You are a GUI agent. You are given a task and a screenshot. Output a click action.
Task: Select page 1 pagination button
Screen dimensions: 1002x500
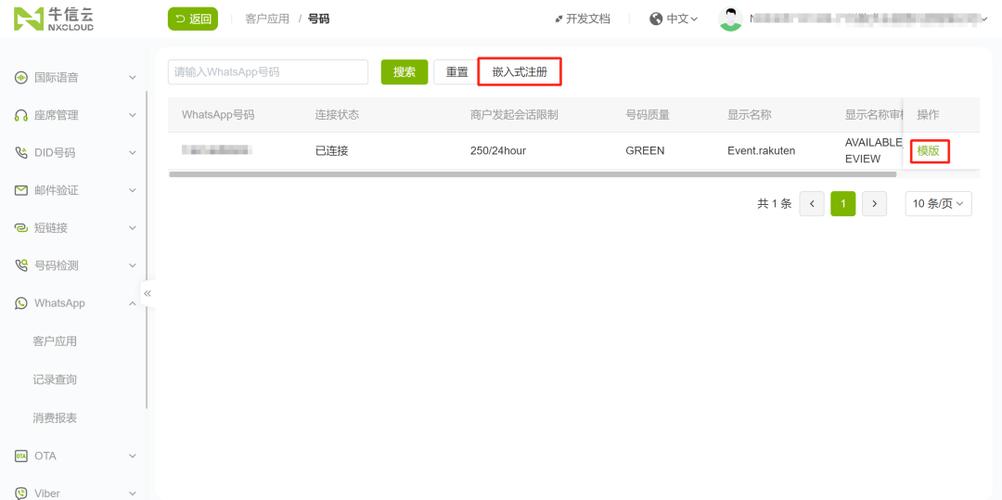(x=843, y=204)
